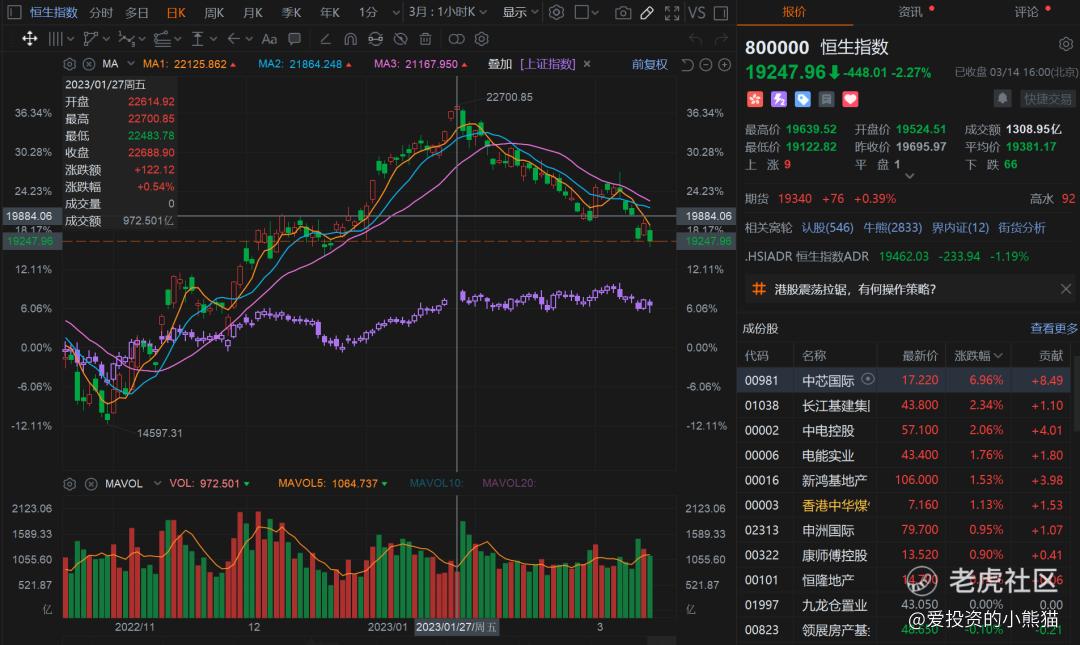This screenshot has width=1080, height=645.
Task: Switch to 月K monthly chart
Action: 253,12
